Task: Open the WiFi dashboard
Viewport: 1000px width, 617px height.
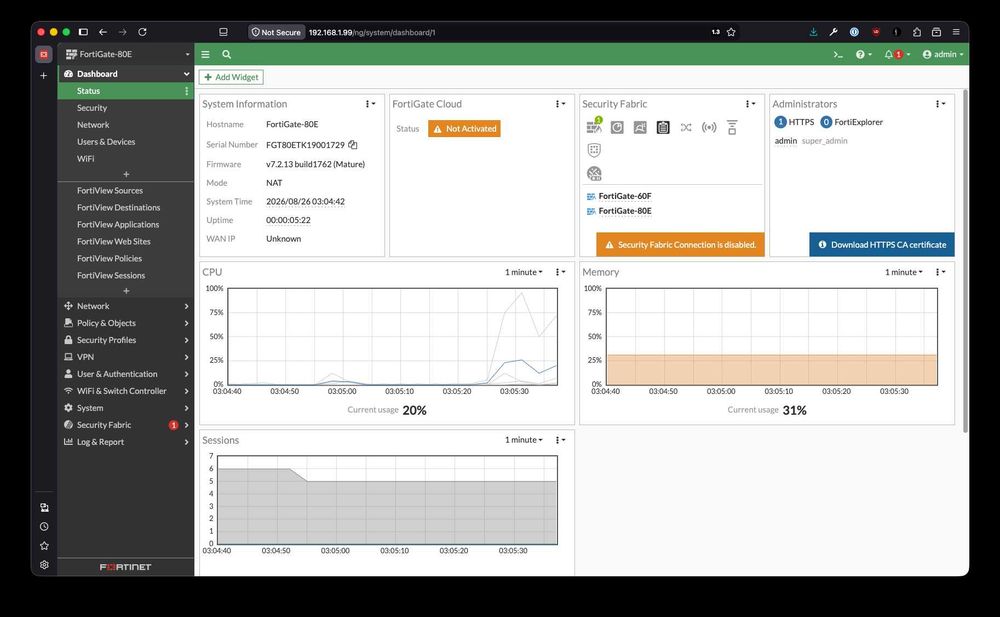Action: 85,159
